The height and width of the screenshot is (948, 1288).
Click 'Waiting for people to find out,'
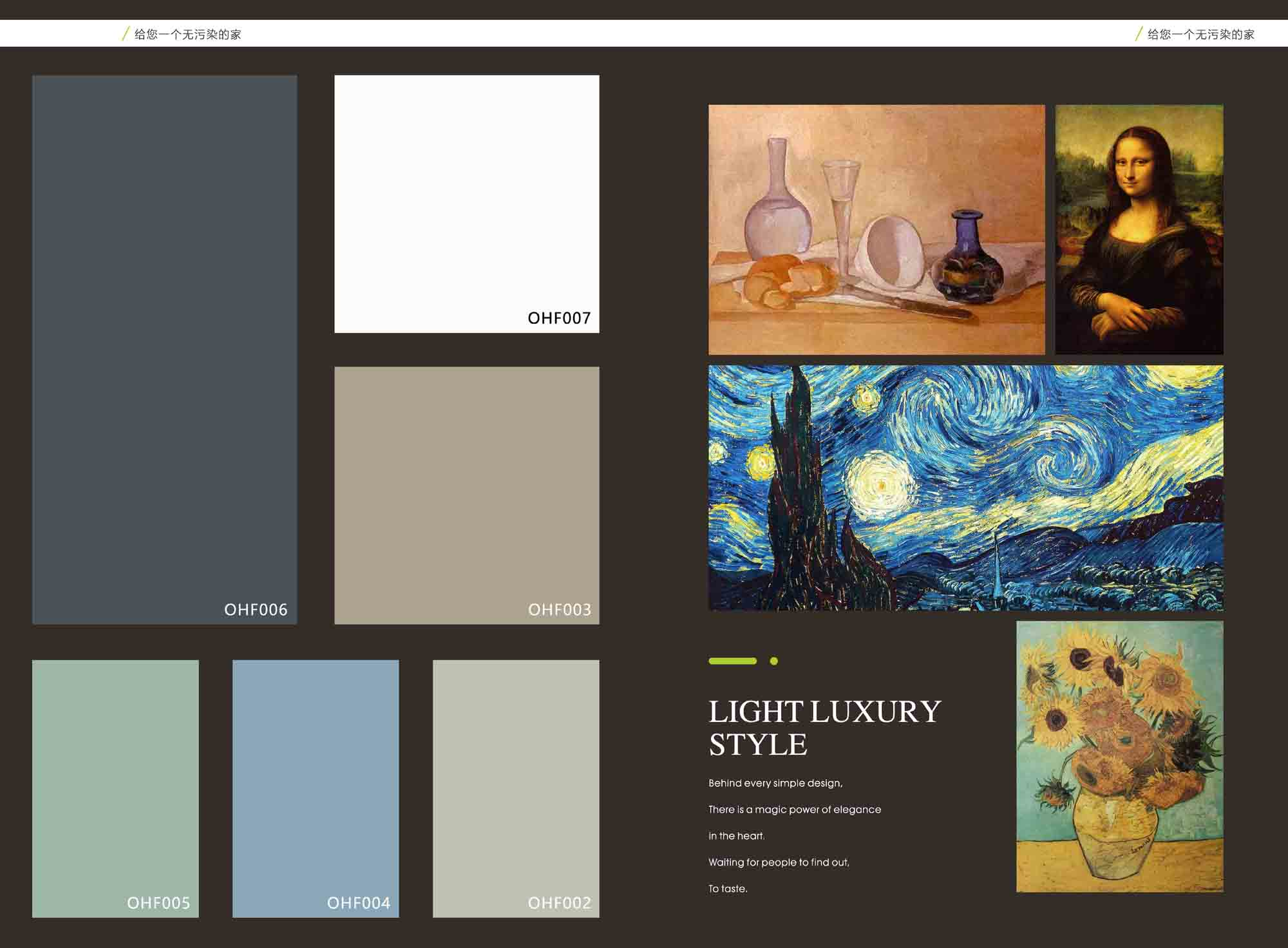point(779,862)
